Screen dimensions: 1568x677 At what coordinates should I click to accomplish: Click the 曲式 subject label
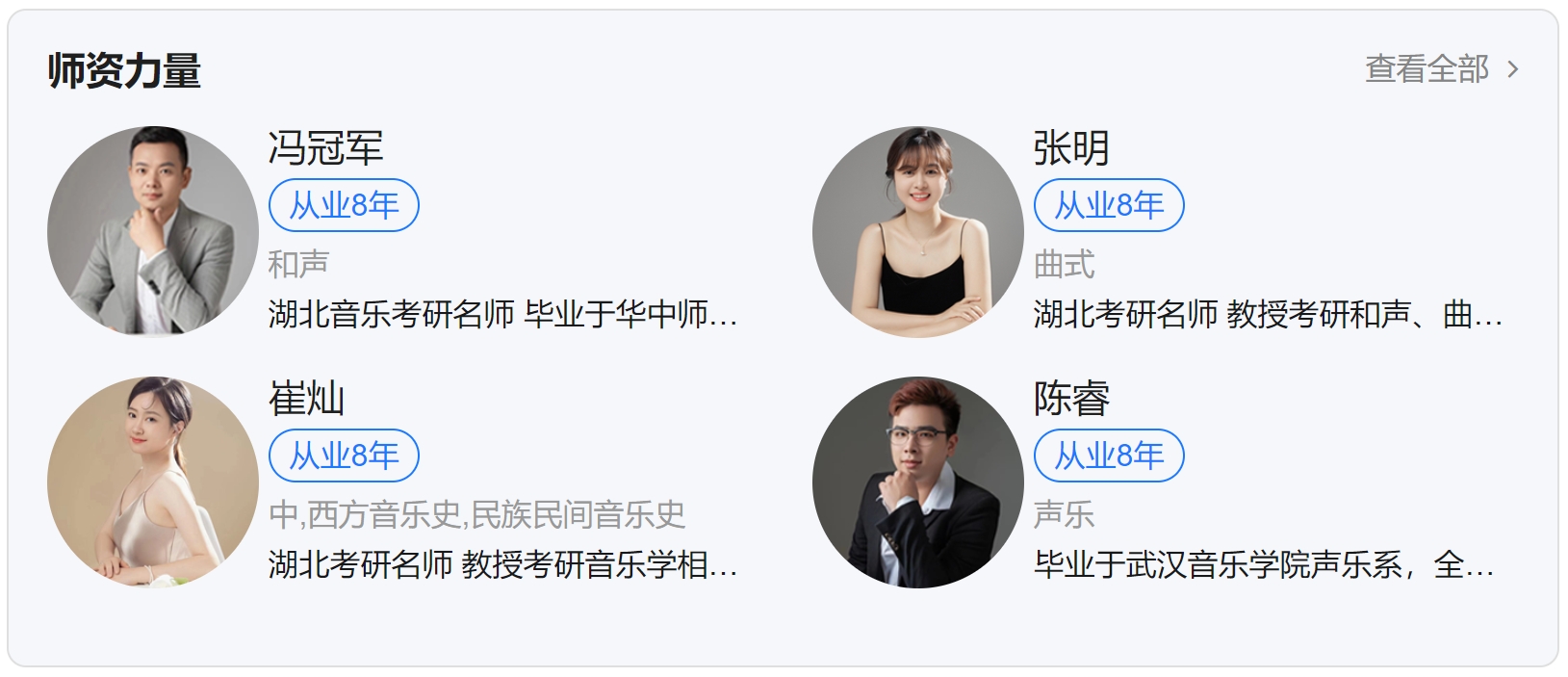point(1064,264)
